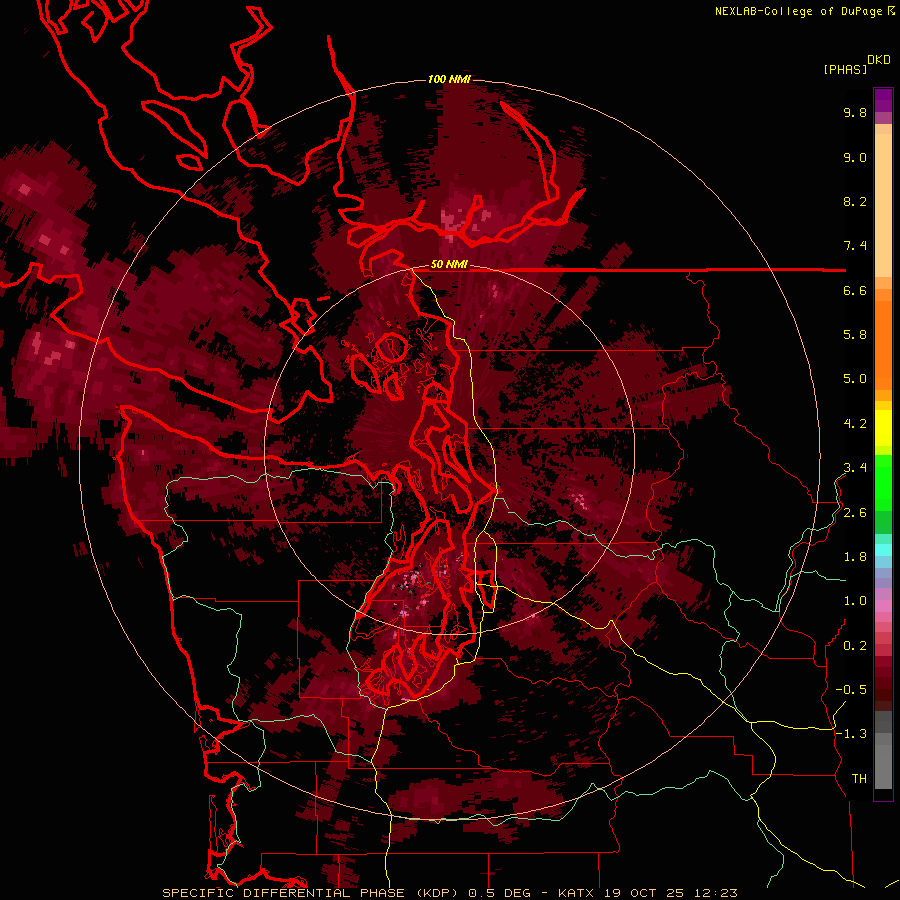The image size is (900, 900).
Task: Click the 5.0 legend value
Action: [x=855, y=379]
